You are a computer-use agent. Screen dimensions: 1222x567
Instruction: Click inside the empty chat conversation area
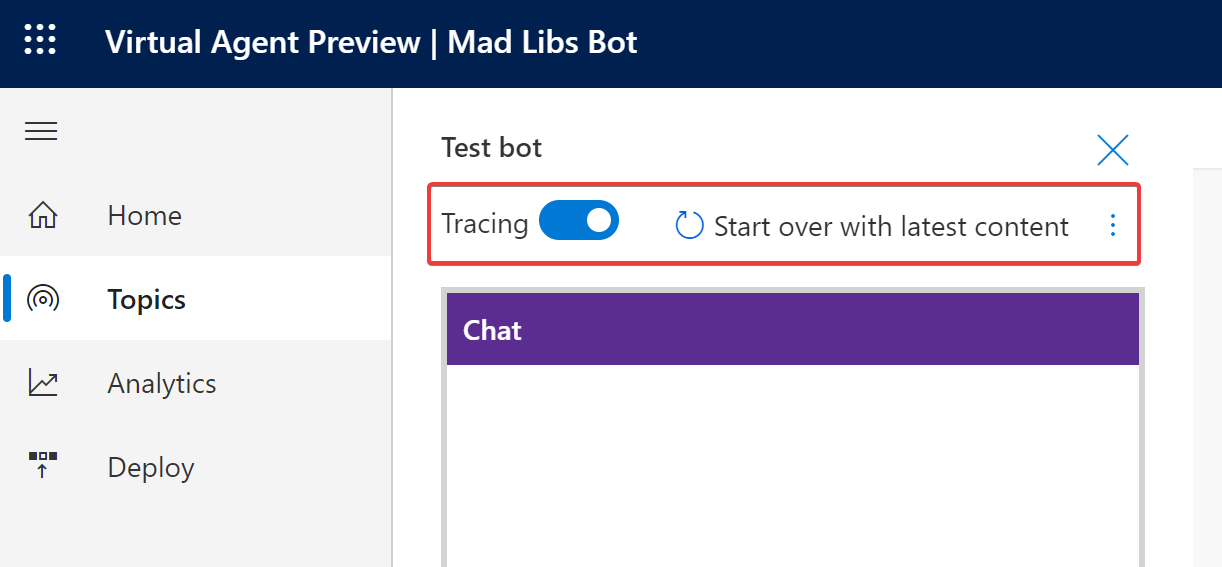click(x=792, y=460)
